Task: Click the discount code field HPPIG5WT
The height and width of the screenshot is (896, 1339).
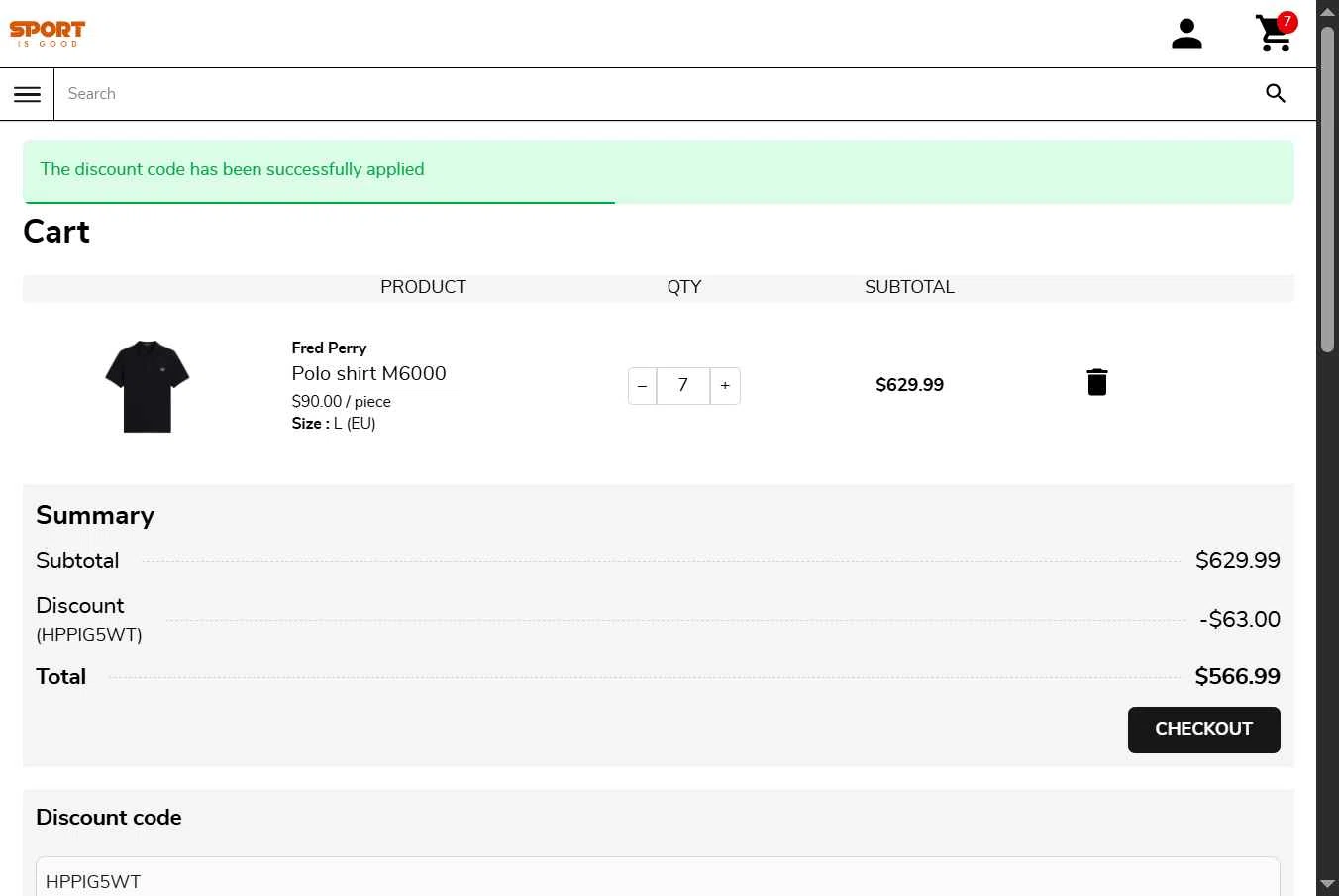Action: [658, 877]
